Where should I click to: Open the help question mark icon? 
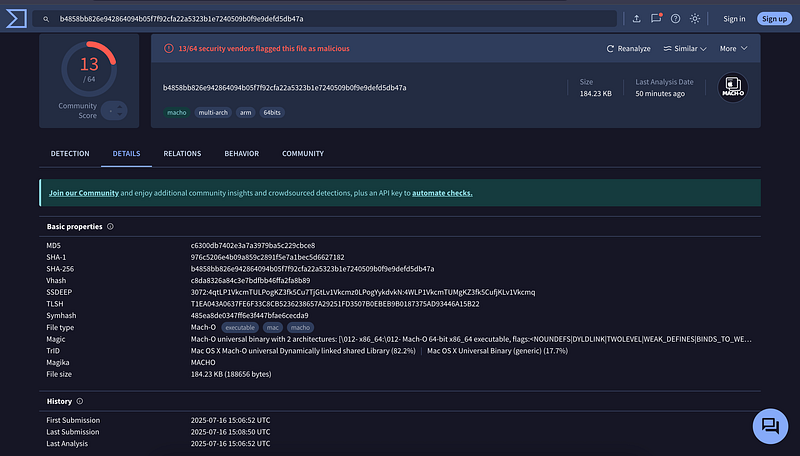676,18
